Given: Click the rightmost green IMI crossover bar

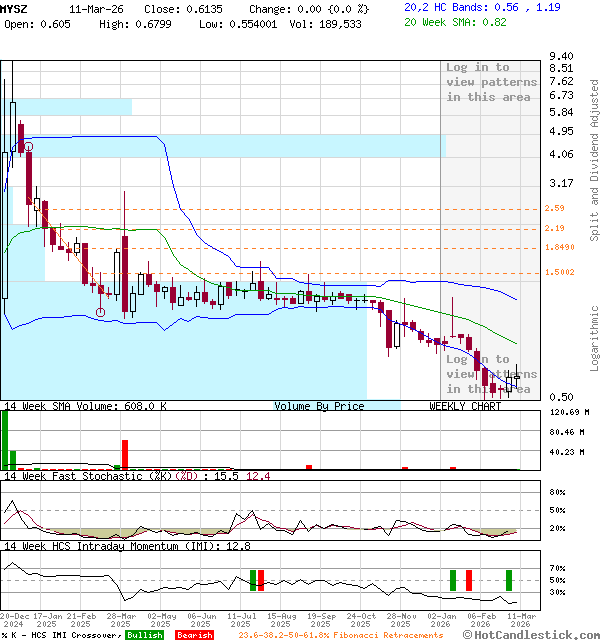Looking at the screenshot, I should [x=509, y=580].
